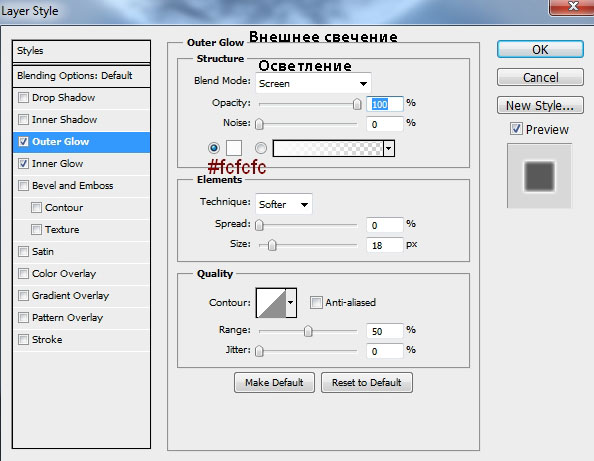
Task: Uncheck the Inner Glow checkbox
Action: click(x=23, y=164)
